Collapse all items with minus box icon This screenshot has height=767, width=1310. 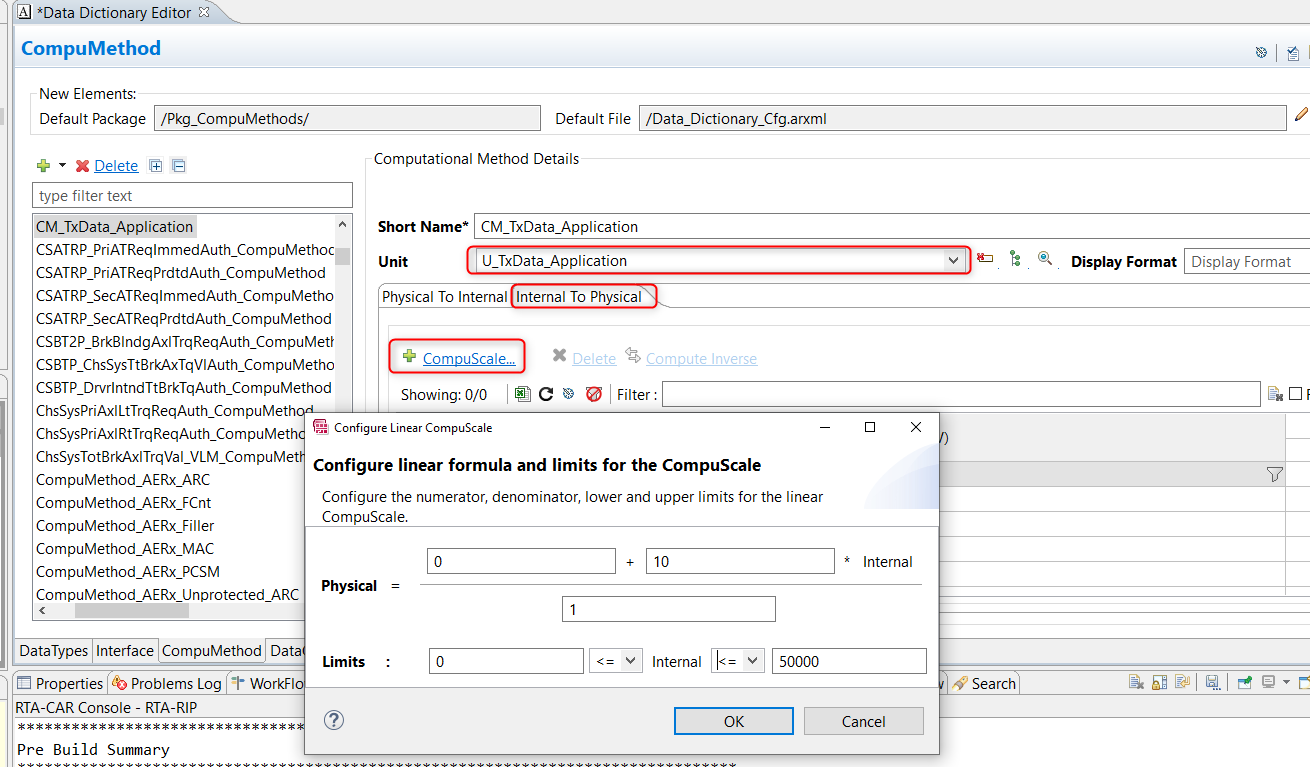coord(178,166)
